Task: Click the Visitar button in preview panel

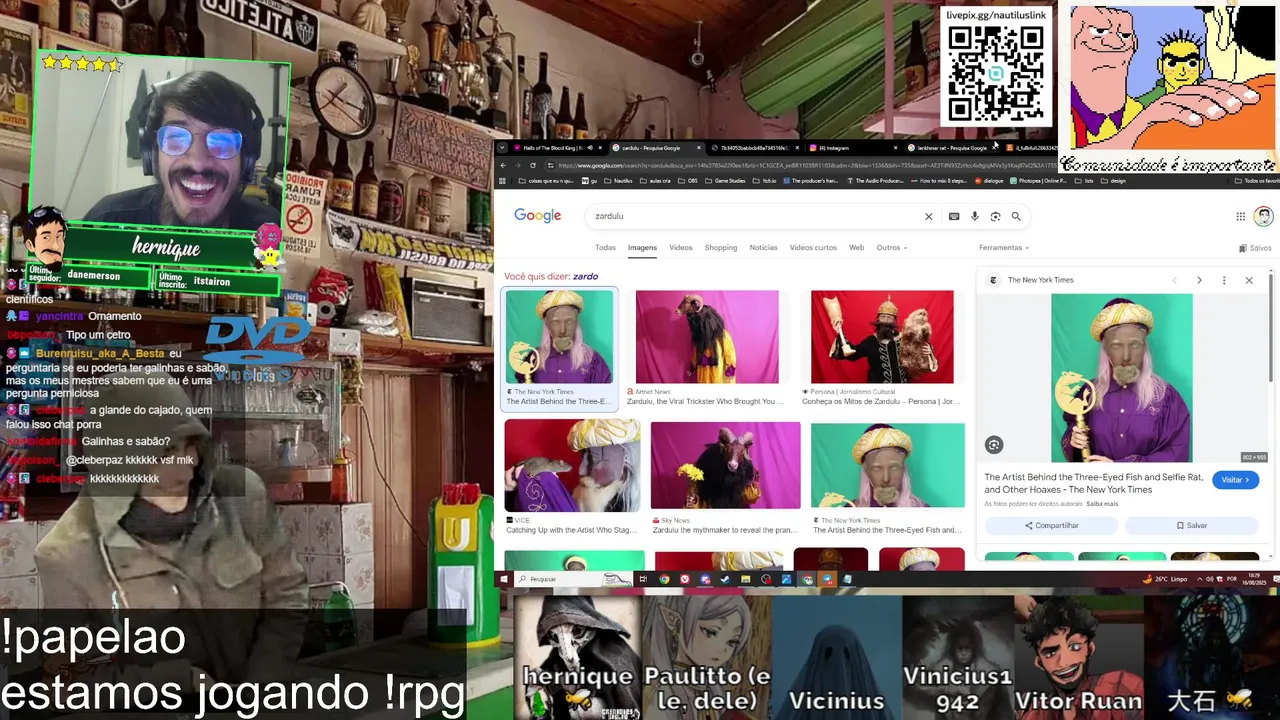Action: click(1236, 480)
